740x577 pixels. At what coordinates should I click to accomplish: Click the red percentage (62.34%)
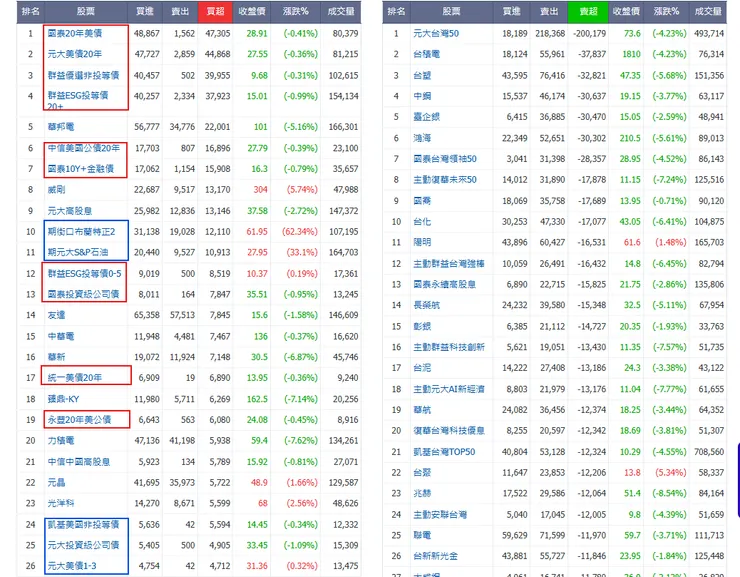coord(300,232)
